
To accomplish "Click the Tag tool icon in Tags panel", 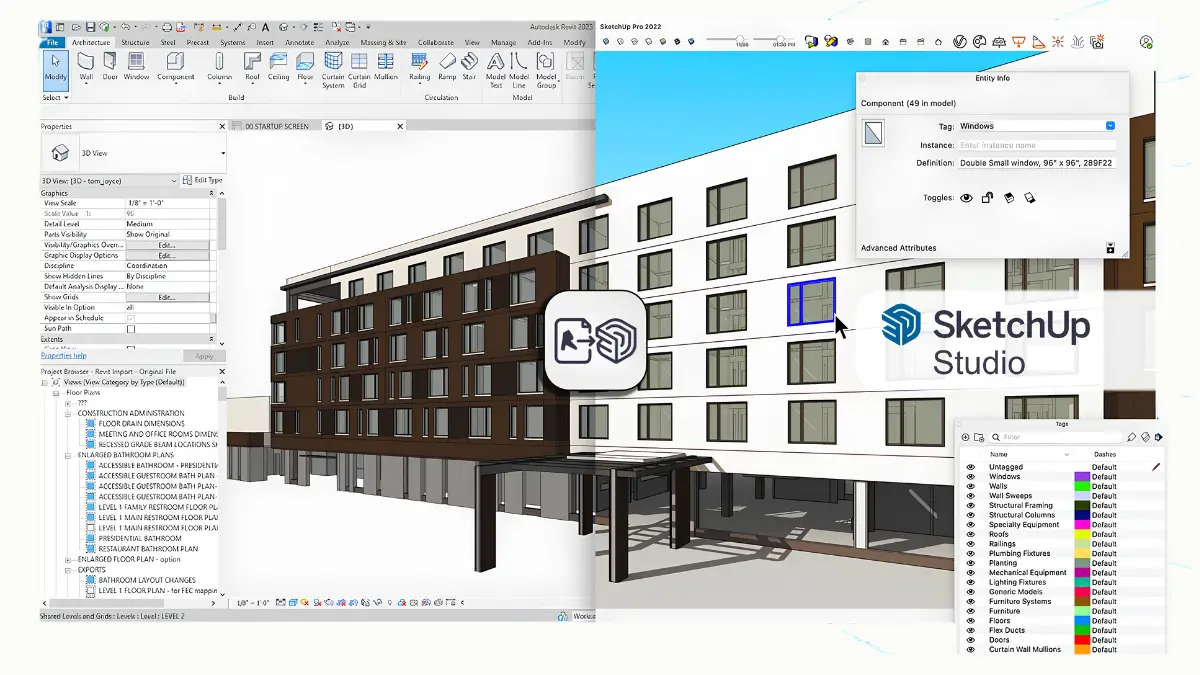I will point(1132,437).
